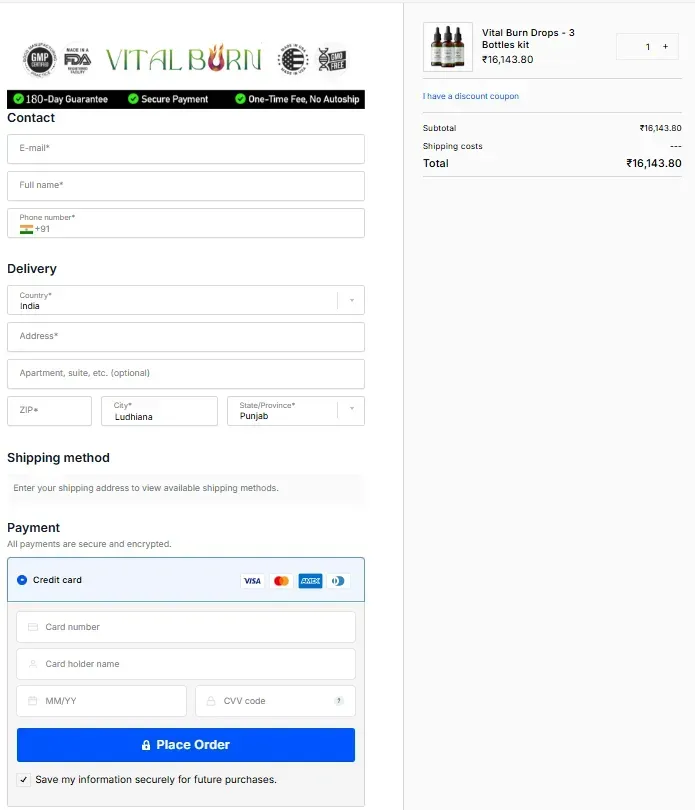
Task: Click the green check beside One-Time Fee
Action: tap(240, 99)
